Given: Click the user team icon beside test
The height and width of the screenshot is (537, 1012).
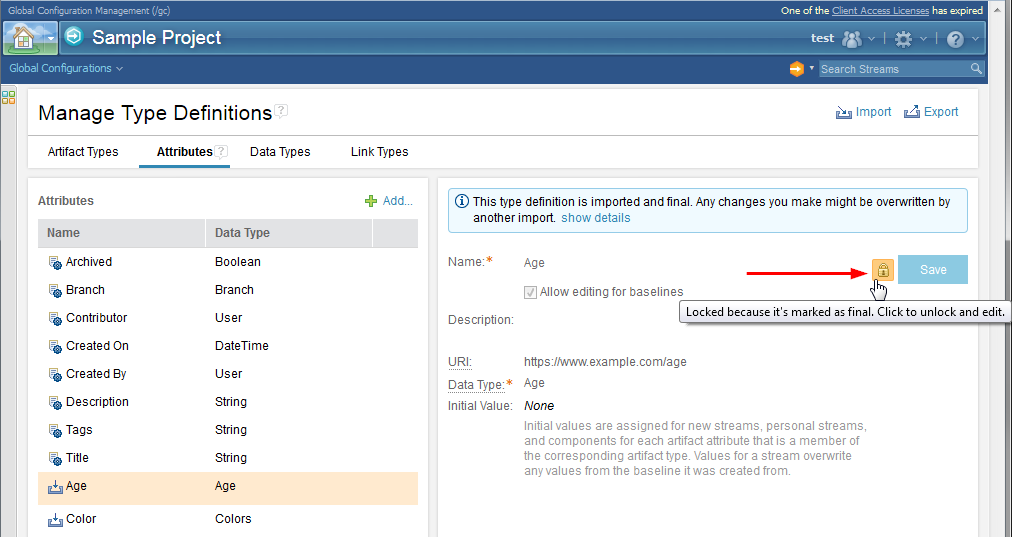Looking at the screenshot, I should click(852, 39).
